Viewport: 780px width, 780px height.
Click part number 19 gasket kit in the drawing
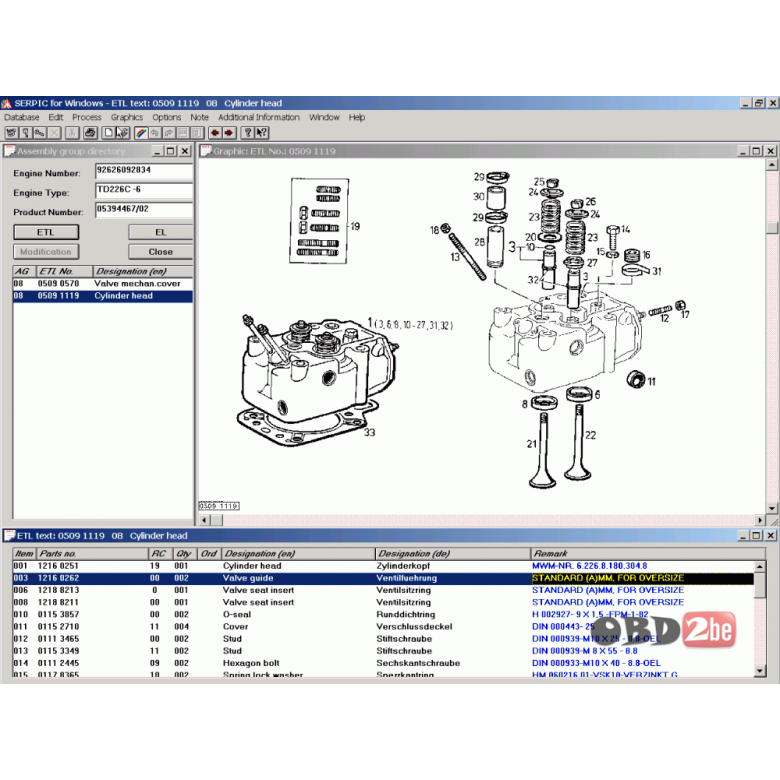click(x=355, y=226)
